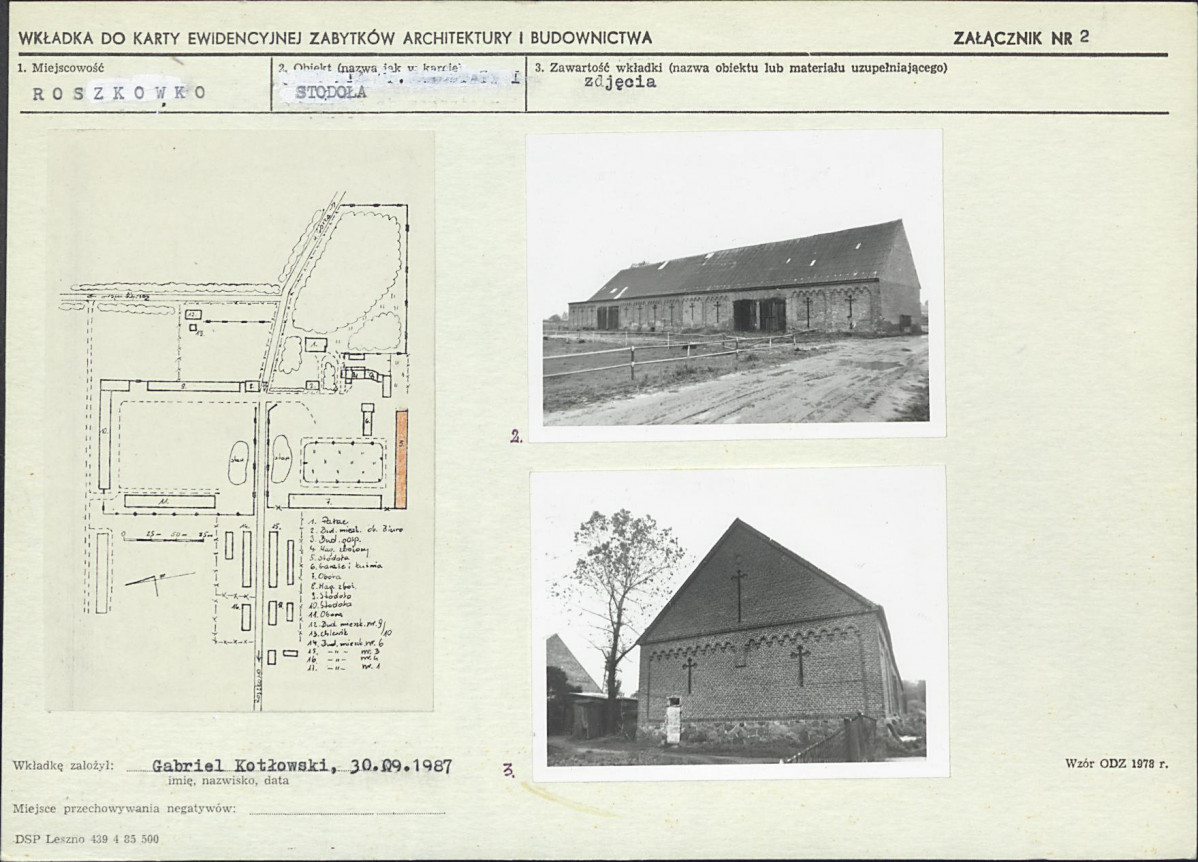Click legend entry '14. Bud. mieszk. nr 6'
This screenshot has height=862, width=1198.
pyautogui.click(x=345, y=643)
